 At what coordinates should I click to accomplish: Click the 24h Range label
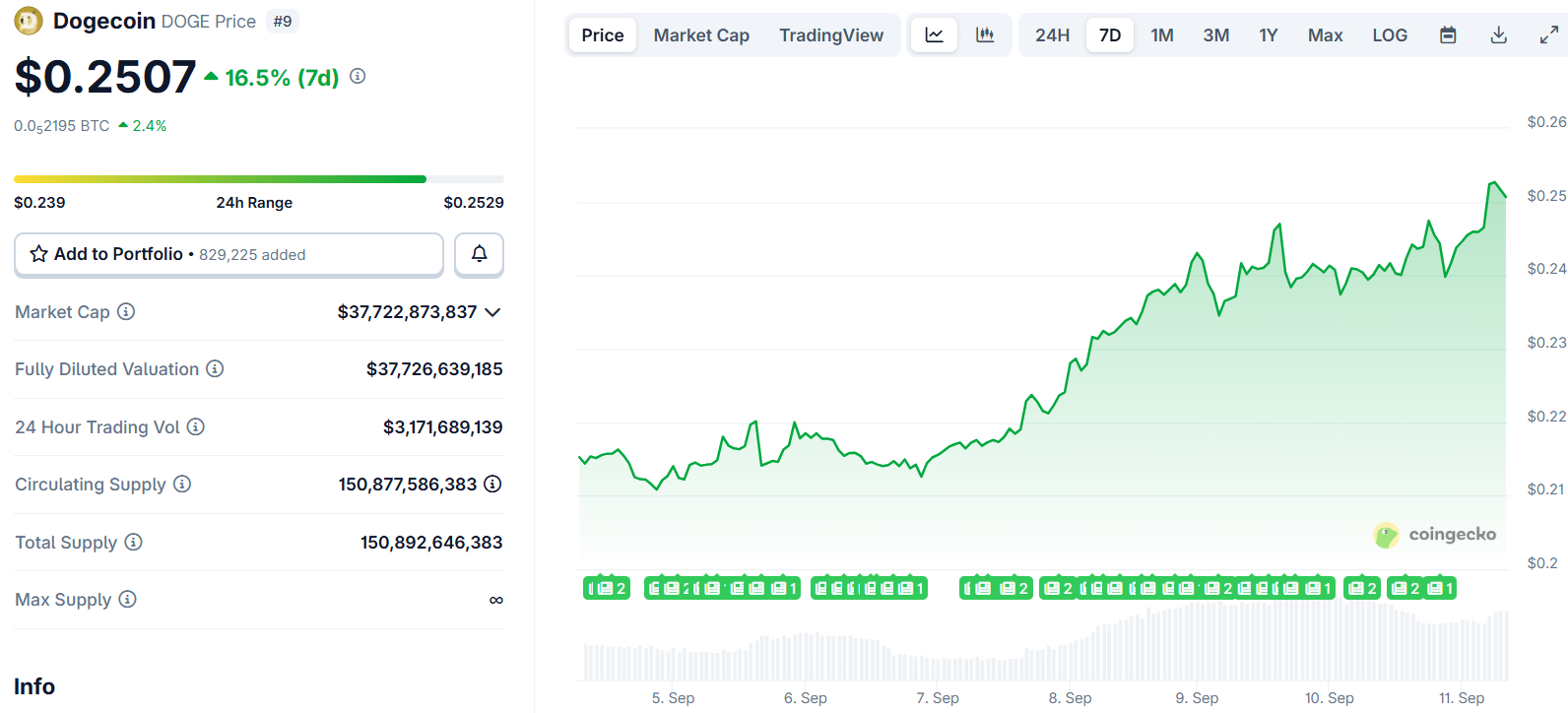click(254, 202)
